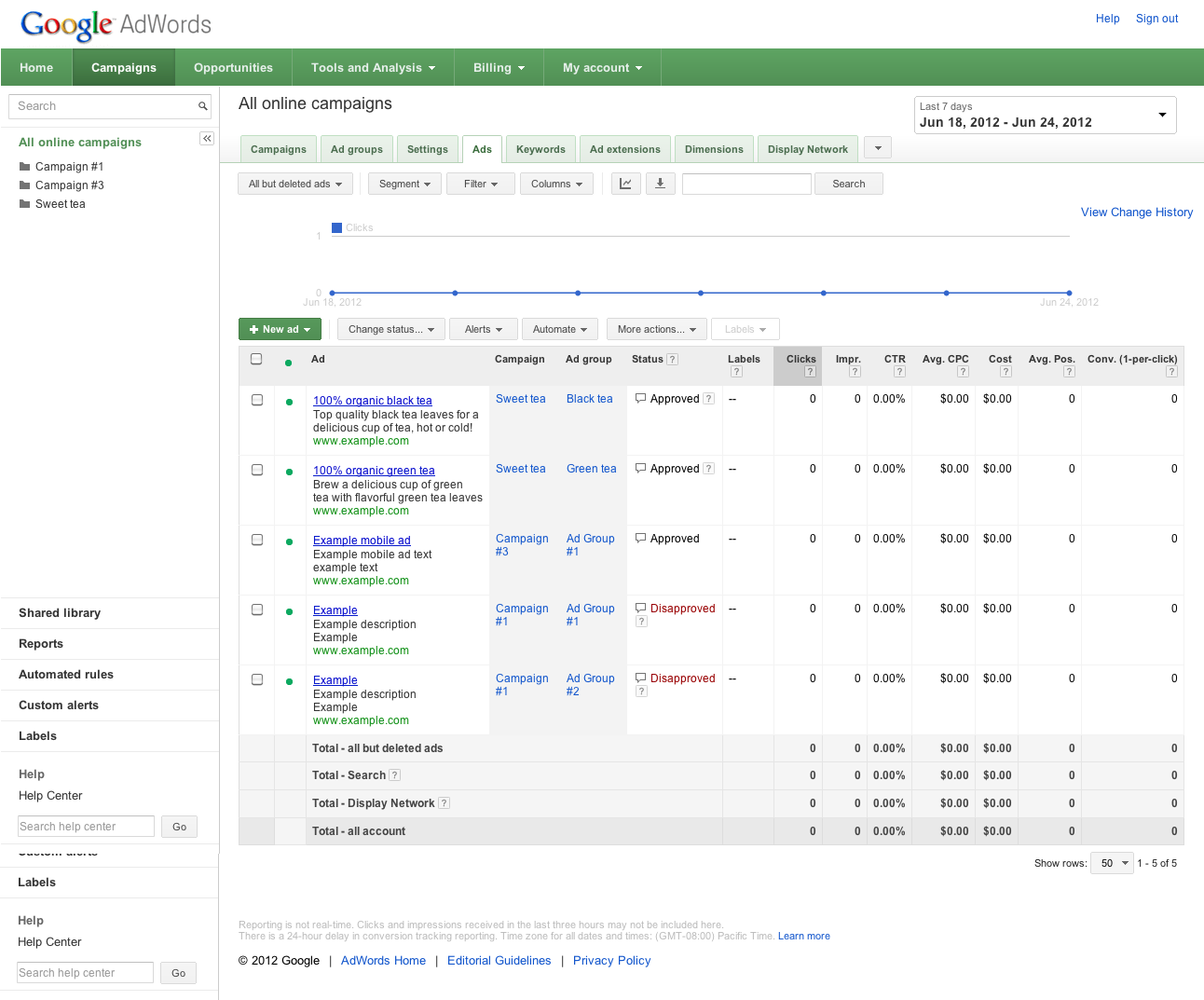Click the table search input field in the toolbar

(746, 184)
